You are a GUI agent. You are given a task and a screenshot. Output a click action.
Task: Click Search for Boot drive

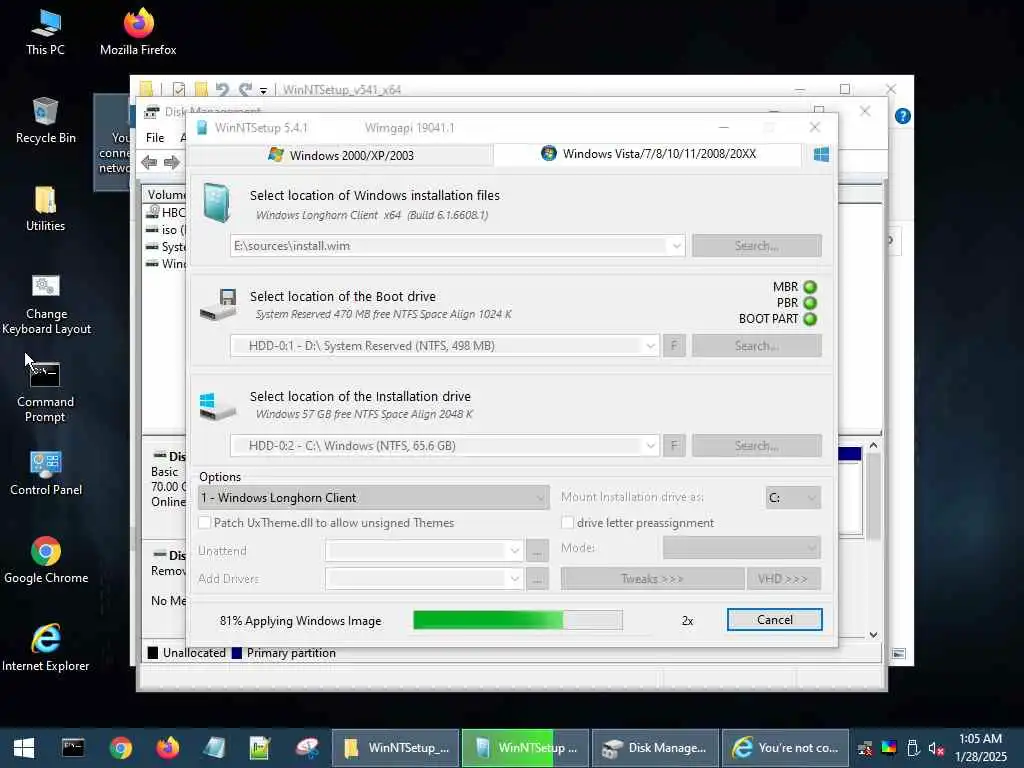(x=757, y=346)
